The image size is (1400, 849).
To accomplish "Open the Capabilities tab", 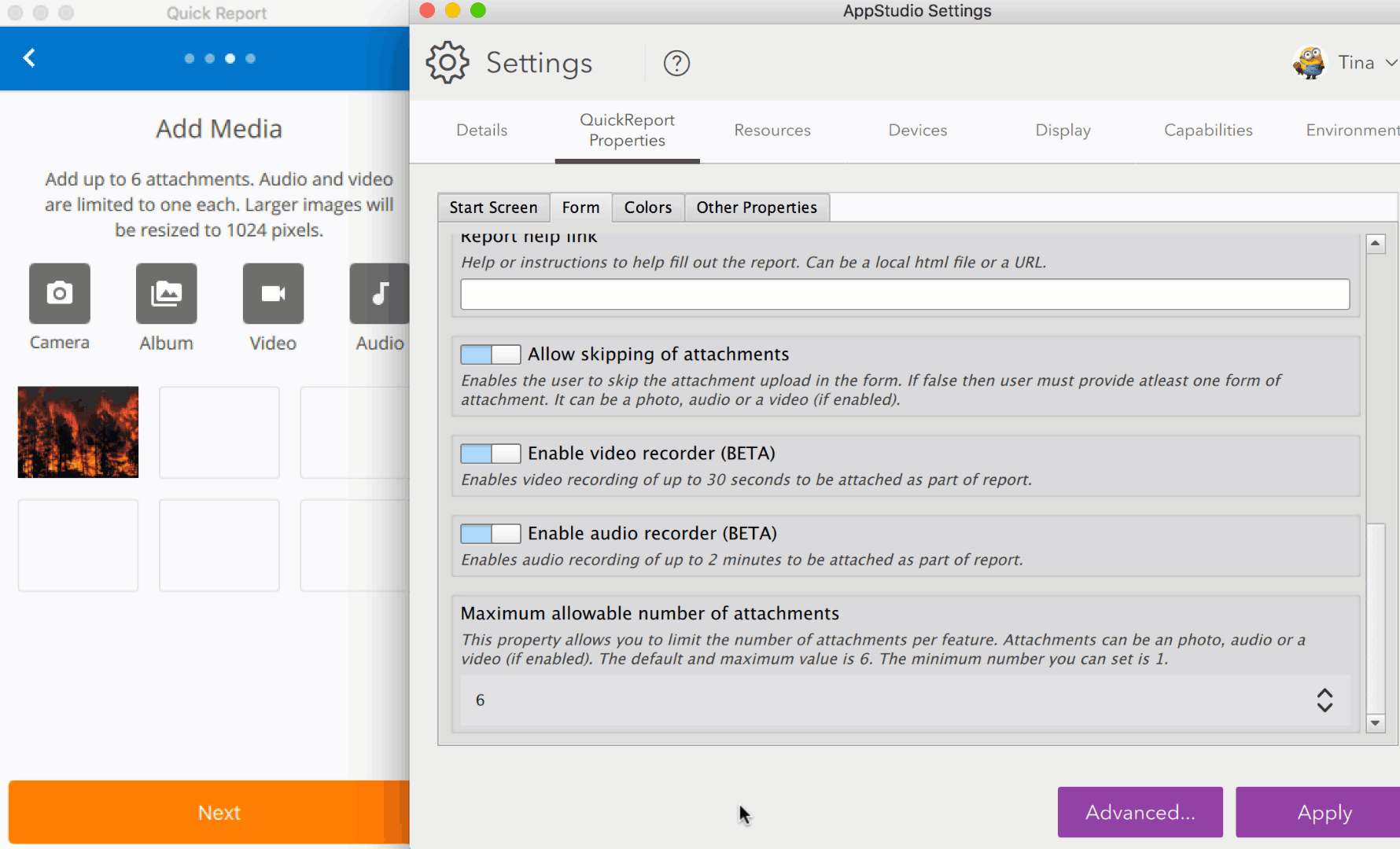I will [1208, 130].
